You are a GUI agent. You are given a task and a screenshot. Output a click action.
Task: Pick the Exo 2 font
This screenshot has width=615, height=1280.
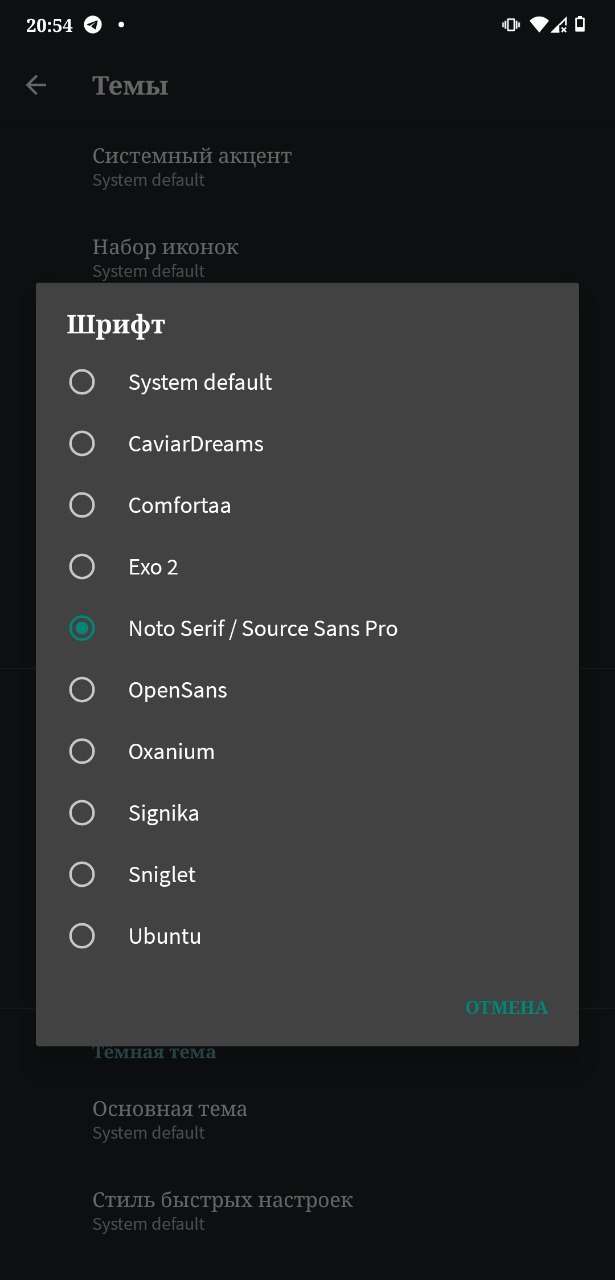307,567
